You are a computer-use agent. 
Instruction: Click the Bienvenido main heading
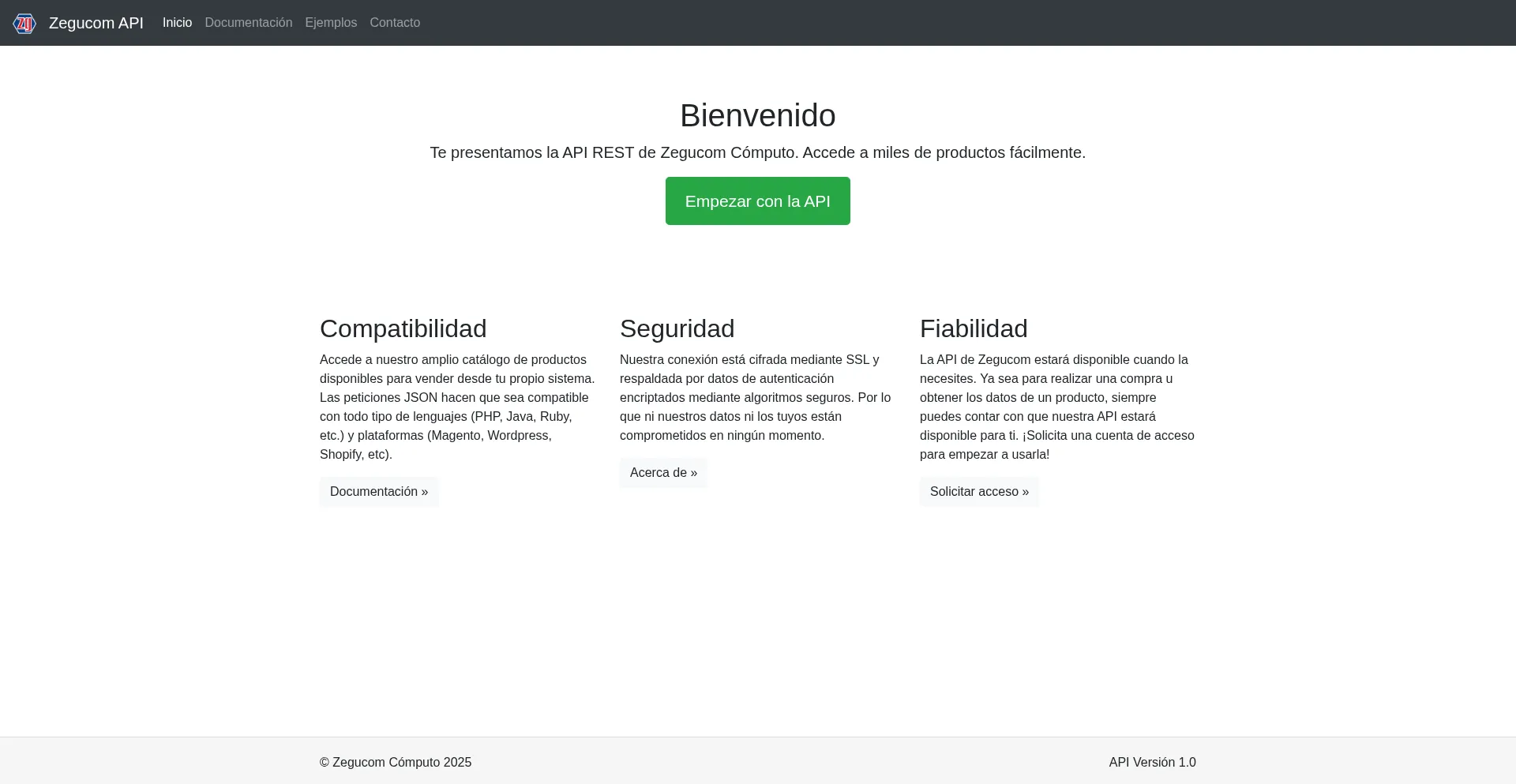757,115
